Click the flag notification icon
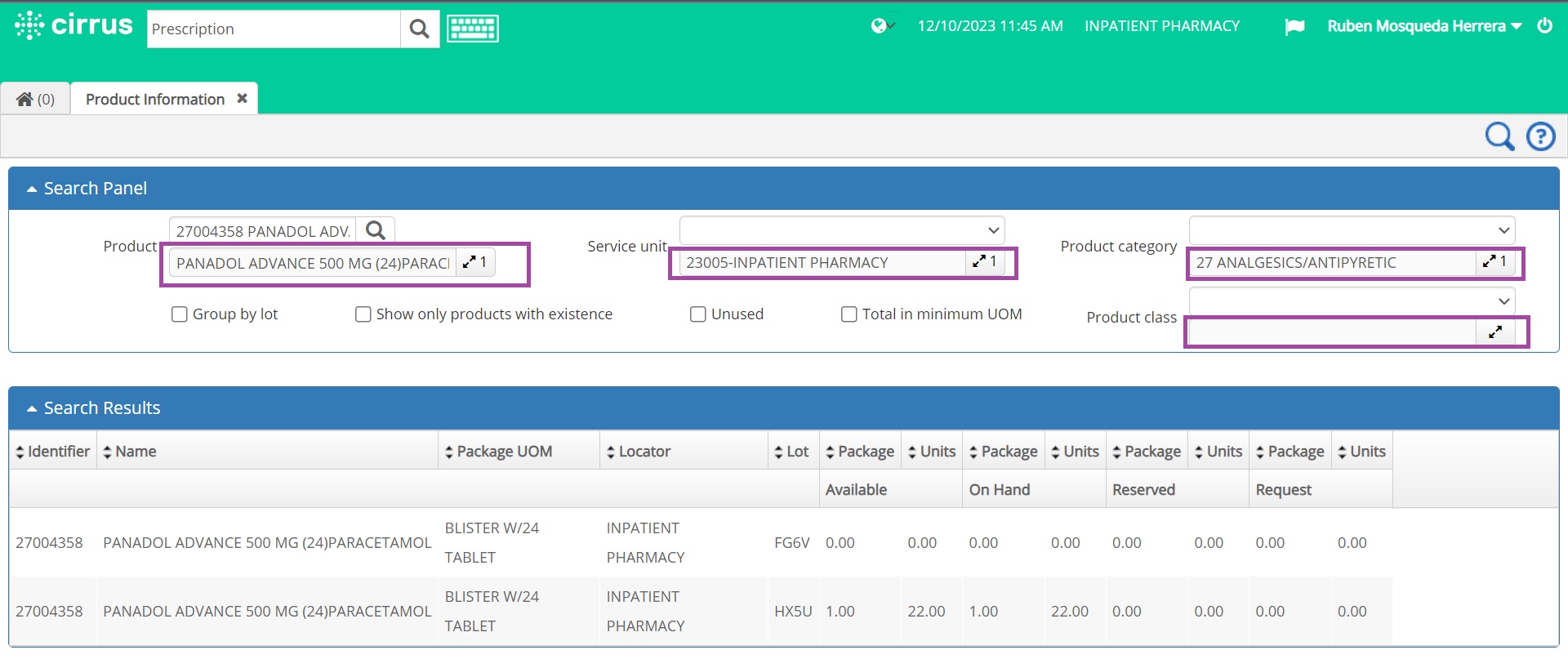Viewport: 1568px width, 659px height. coord(1294,27)
